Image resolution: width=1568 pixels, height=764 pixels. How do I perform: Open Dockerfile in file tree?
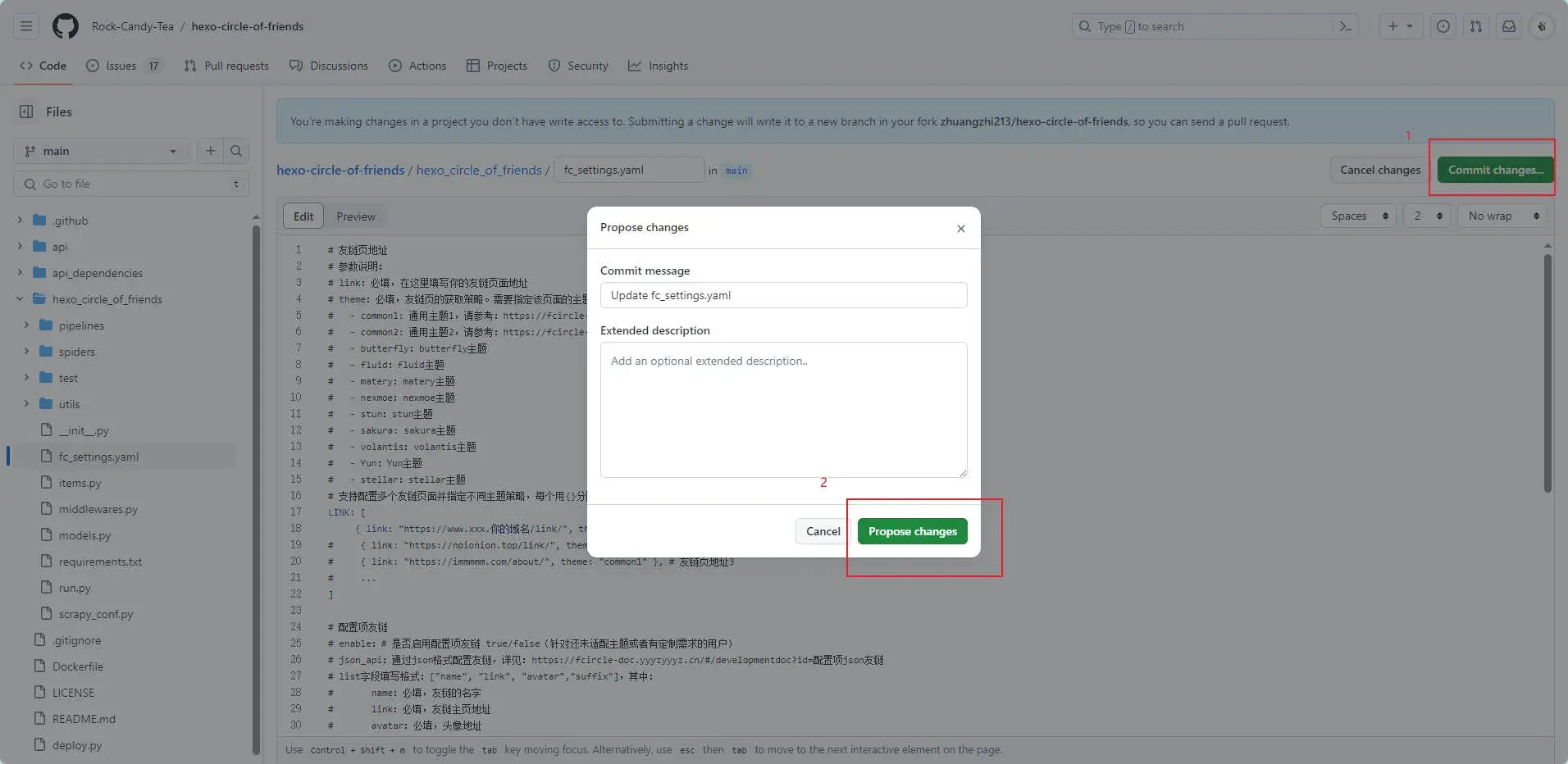pos(78,666)
